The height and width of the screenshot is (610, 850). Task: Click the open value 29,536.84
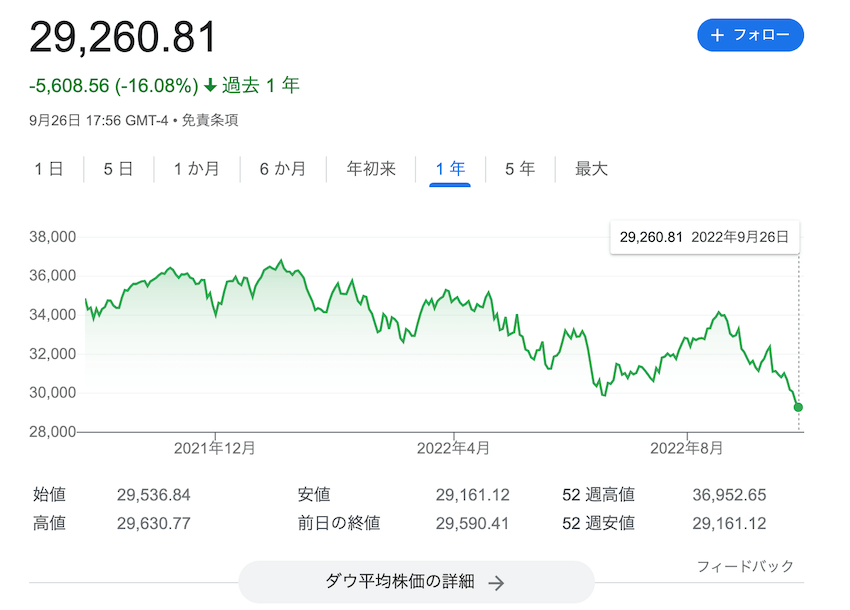tap(153, 495)
